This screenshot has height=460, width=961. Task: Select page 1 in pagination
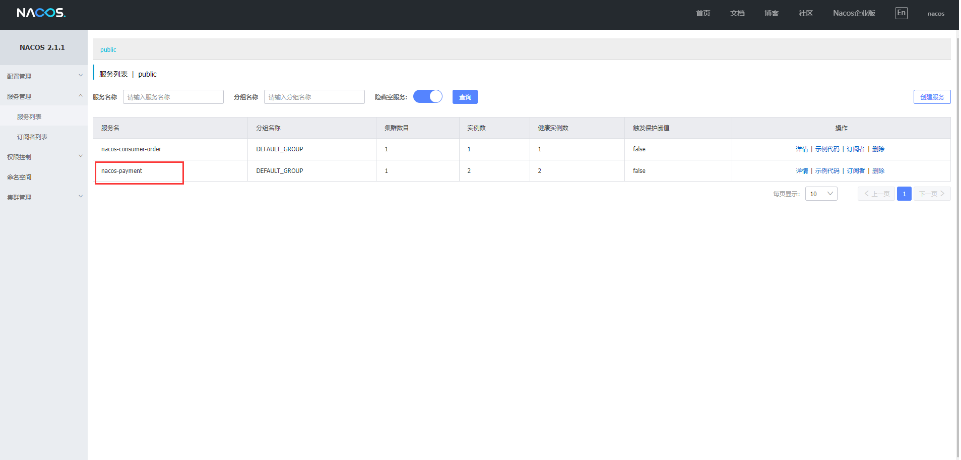[904, 194]
